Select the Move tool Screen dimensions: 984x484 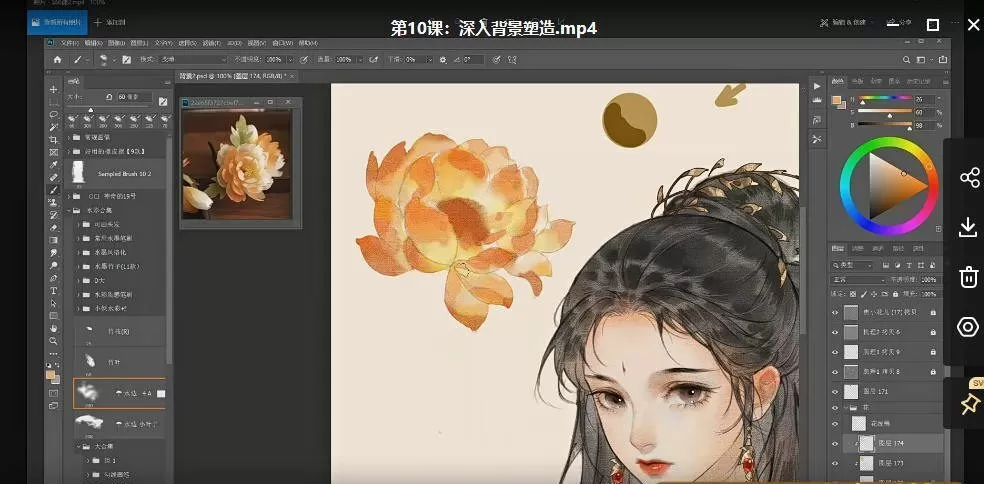pyautogui.click(x=53, y=89)
